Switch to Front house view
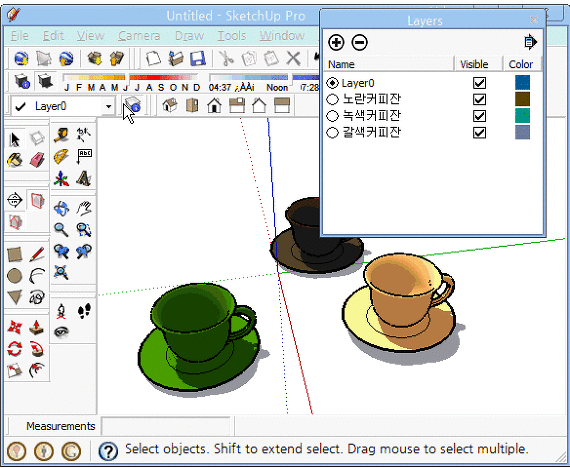 (214, 105)
